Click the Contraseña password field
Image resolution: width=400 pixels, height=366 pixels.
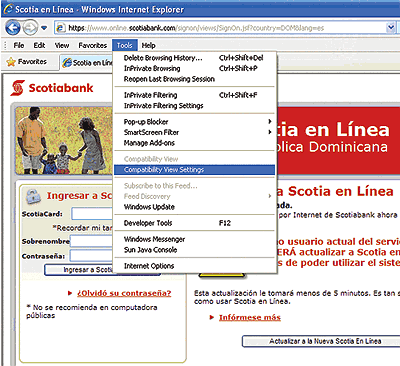click(91, 256)
